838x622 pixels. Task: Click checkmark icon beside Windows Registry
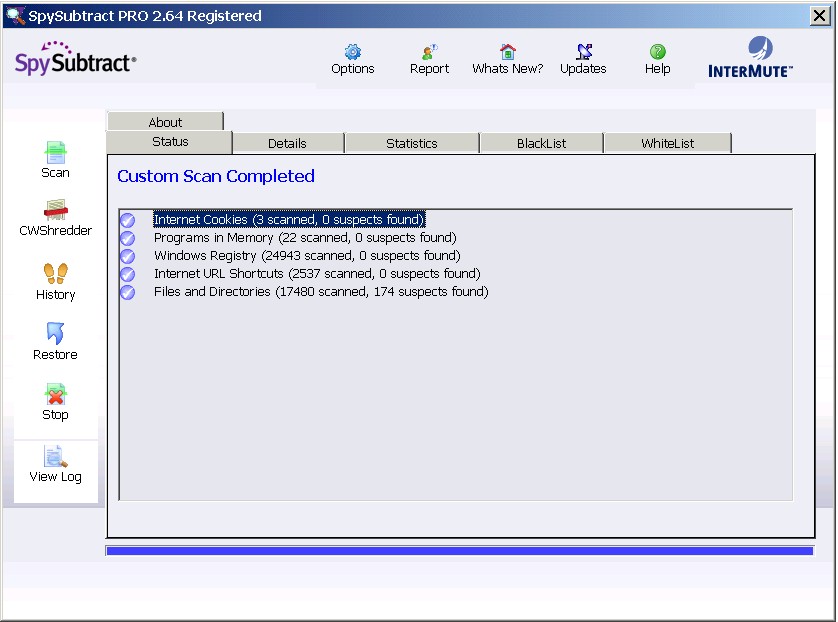point(128,256)
